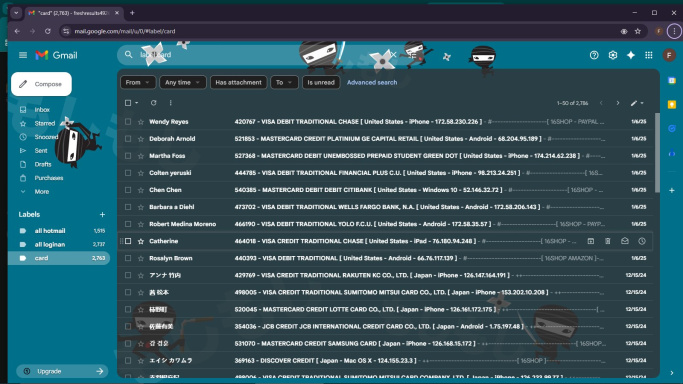Open Advanced search link
The image size is (683, 384).
[372, 82]
